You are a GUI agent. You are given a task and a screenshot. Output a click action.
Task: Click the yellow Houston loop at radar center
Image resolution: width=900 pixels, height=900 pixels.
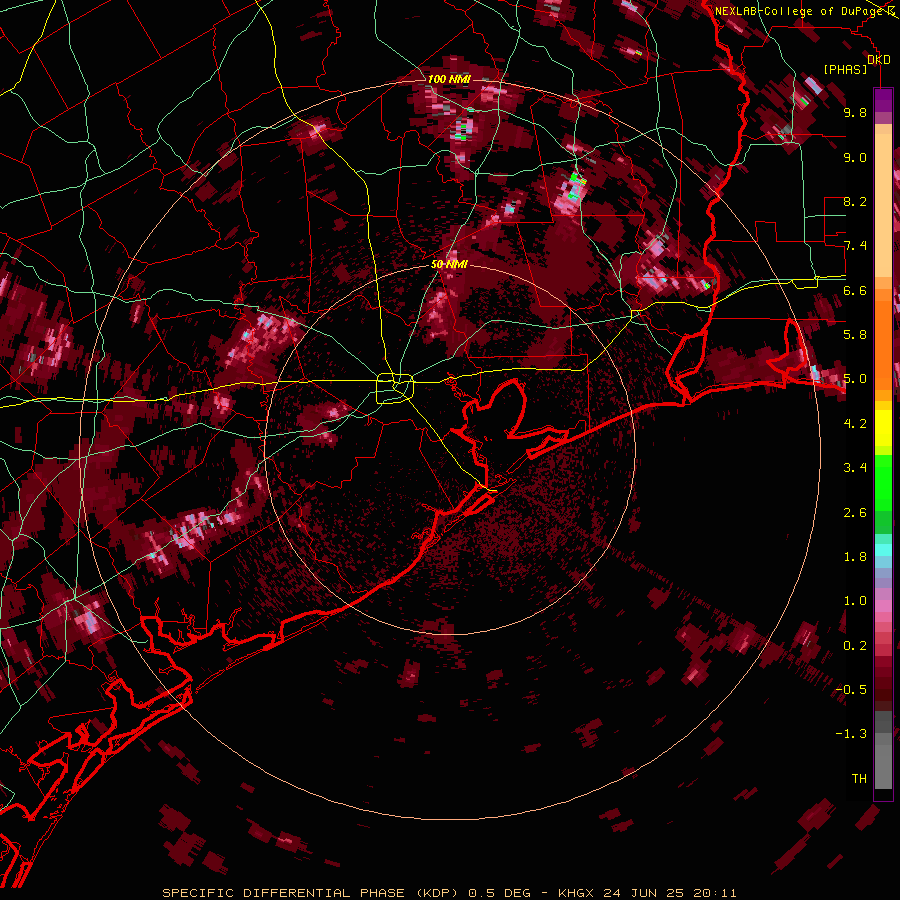pyautogui.click(x=395, y=388)
